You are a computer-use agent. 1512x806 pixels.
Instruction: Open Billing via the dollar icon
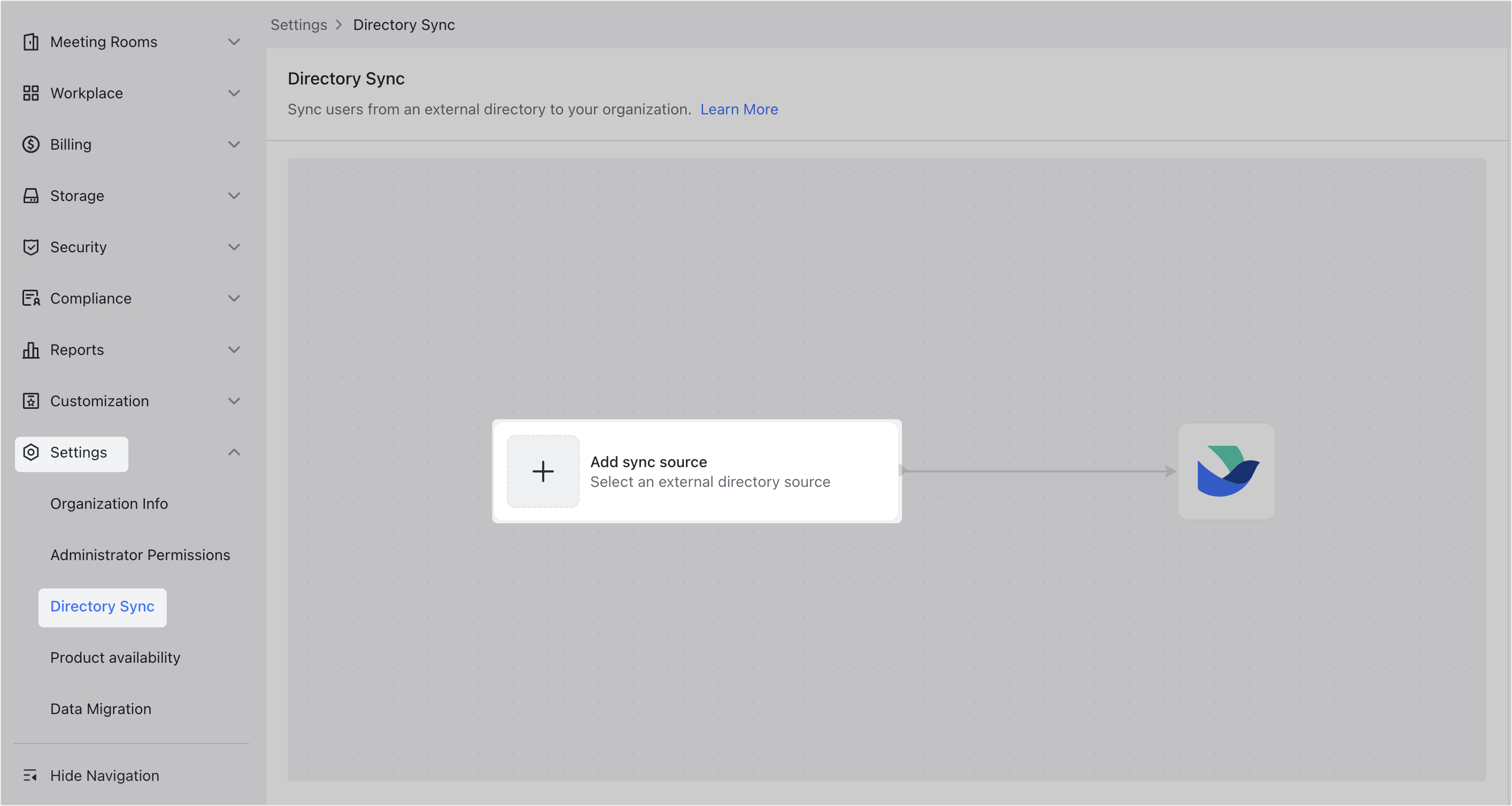tap(31, 144)
